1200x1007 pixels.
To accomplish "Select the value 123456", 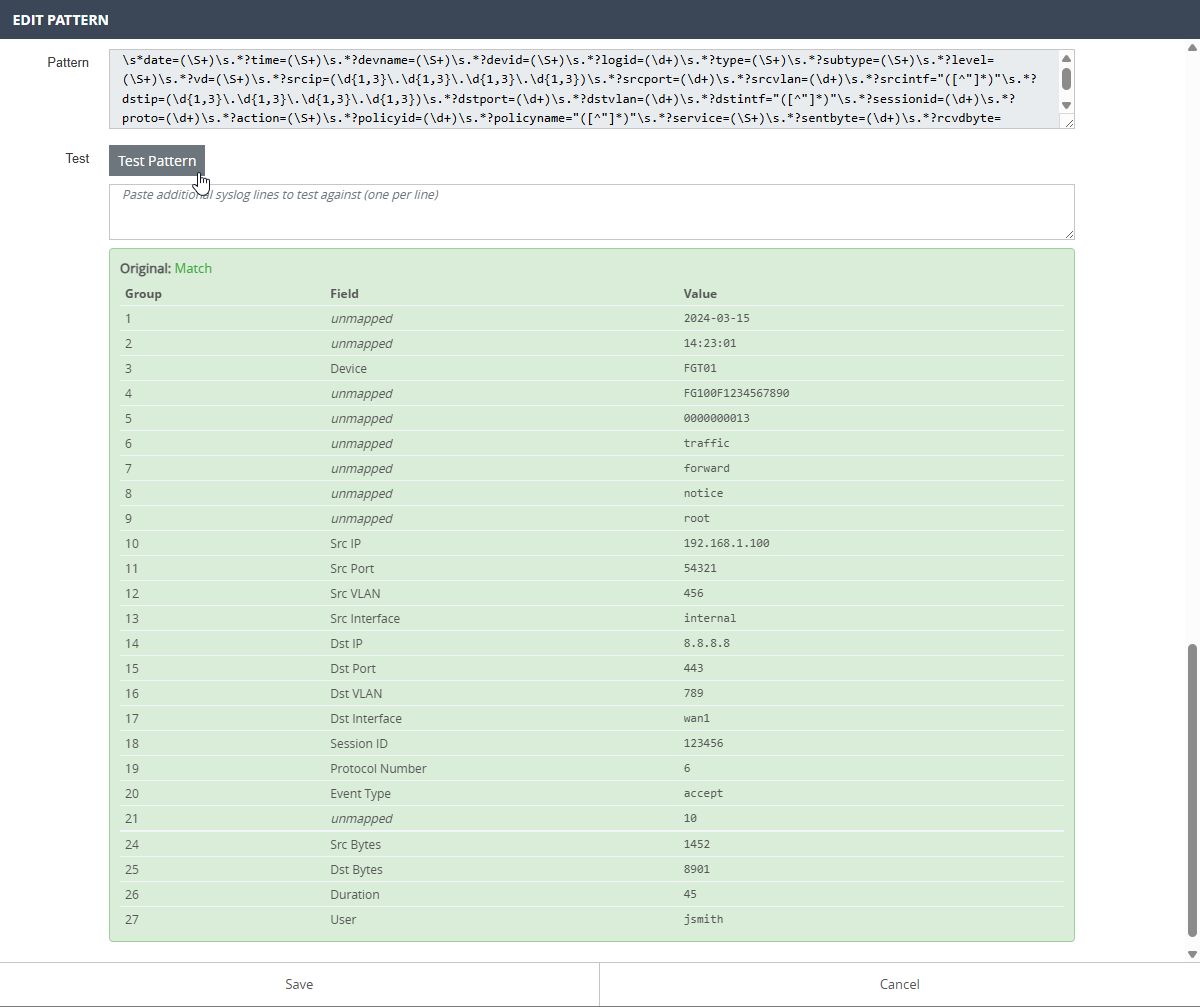I will point(703,743).
